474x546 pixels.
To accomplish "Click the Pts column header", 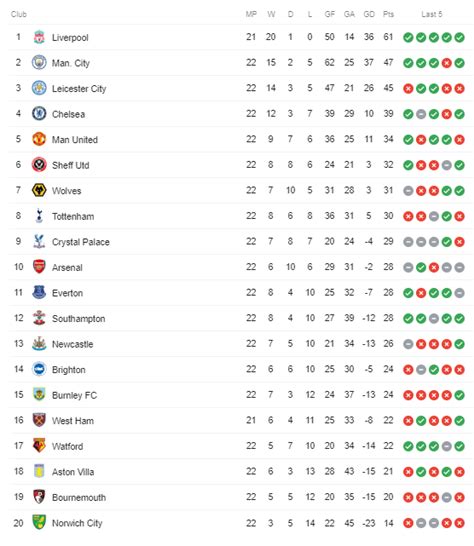I will coord(388,14).
